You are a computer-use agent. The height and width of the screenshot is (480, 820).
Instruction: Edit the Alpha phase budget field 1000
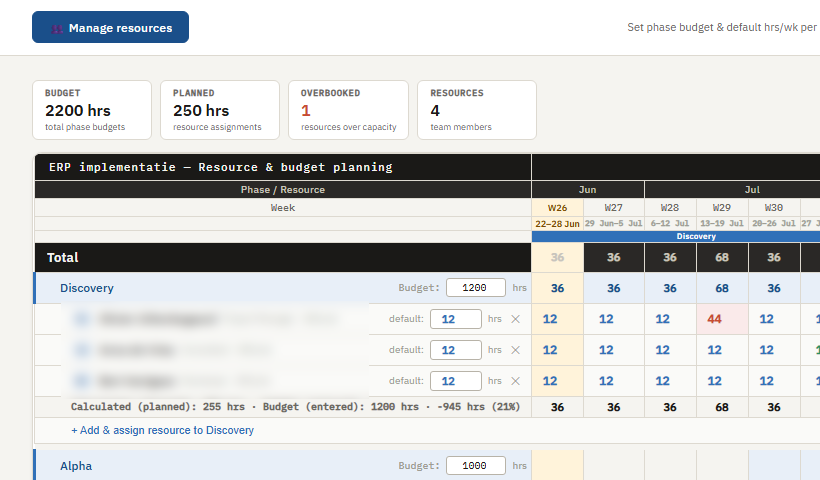[475, 465]
